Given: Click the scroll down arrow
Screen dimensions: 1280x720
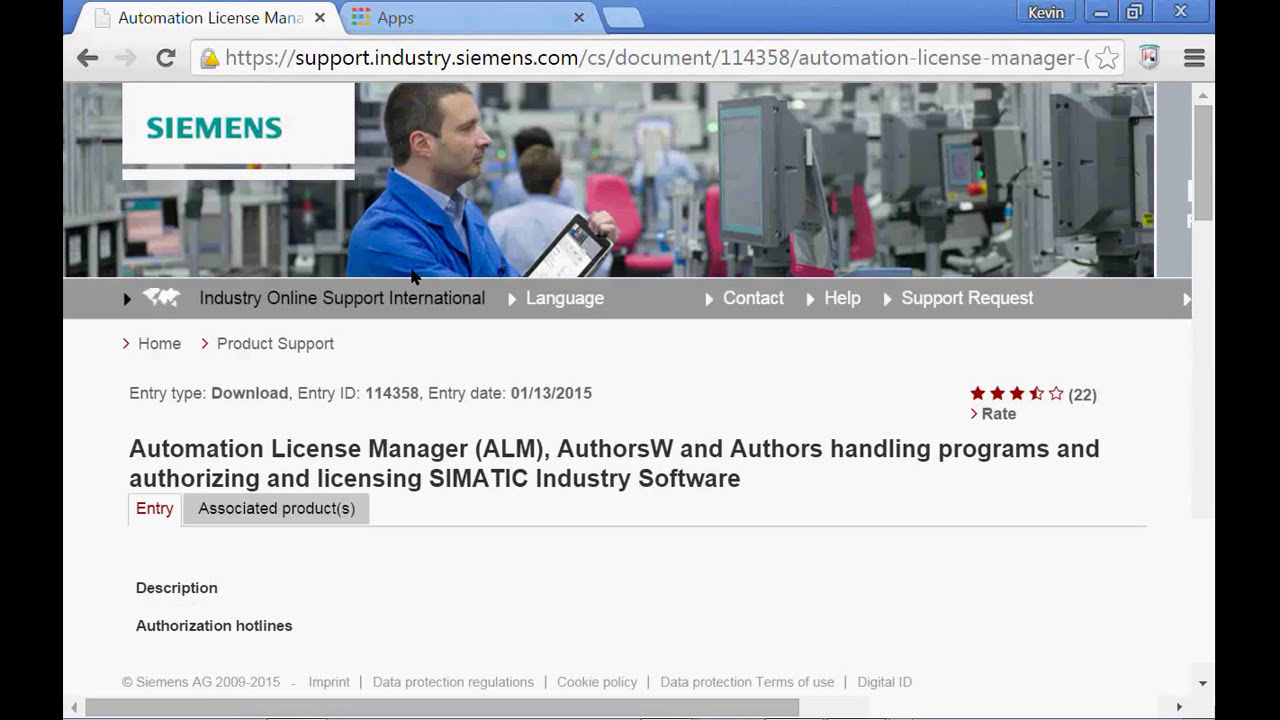Looking at the screenshot, I should [x=1203, y=683].
